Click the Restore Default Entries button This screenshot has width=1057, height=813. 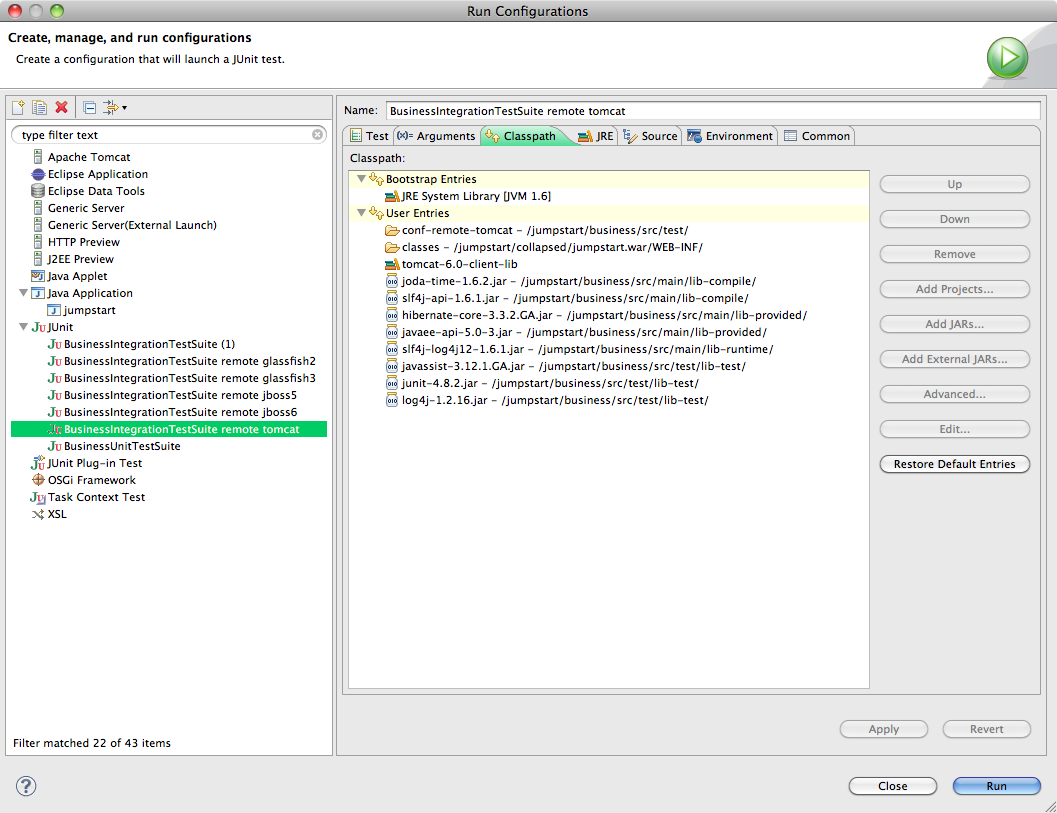pos(955,464)
